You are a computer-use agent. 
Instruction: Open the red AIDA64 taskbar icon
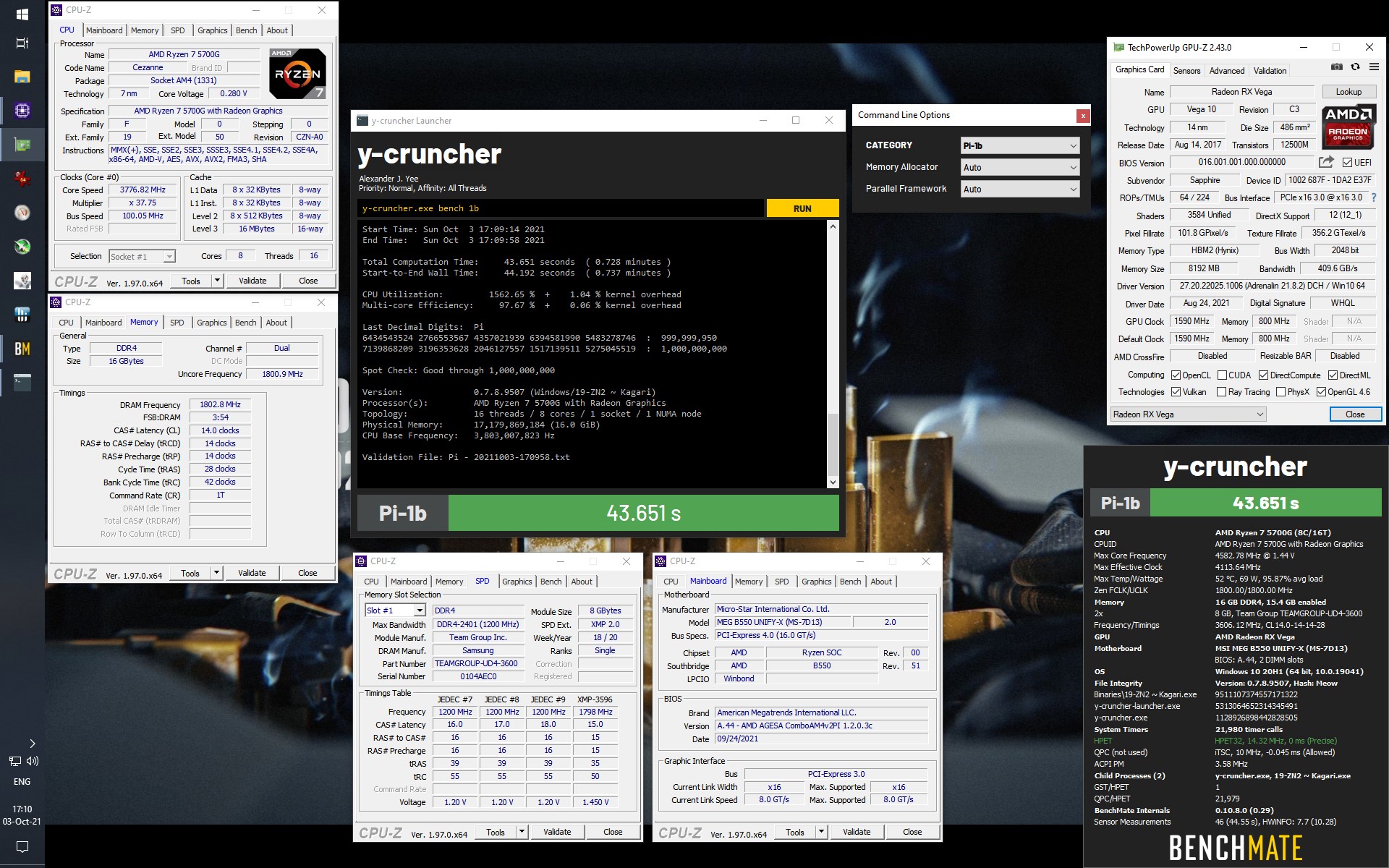(22, 178)
